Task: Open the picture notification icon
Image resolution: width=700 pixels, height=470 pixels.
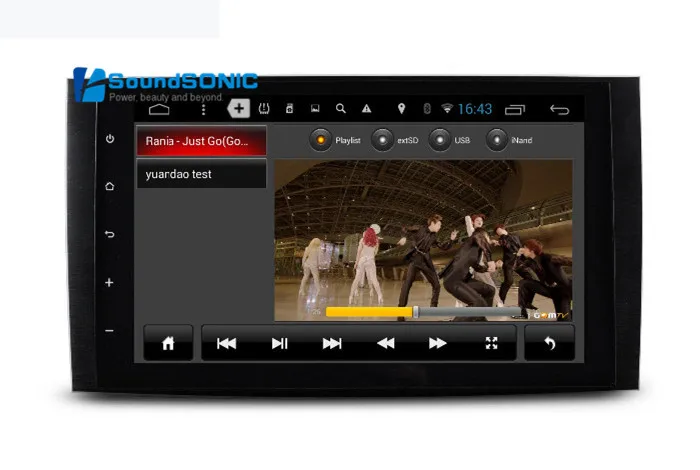Action: [315, 108]
